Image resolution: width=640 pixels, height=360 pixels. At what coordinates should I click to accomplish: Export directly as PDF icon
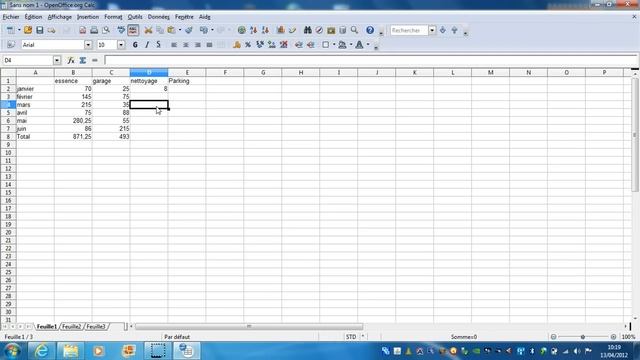[82, 30]
